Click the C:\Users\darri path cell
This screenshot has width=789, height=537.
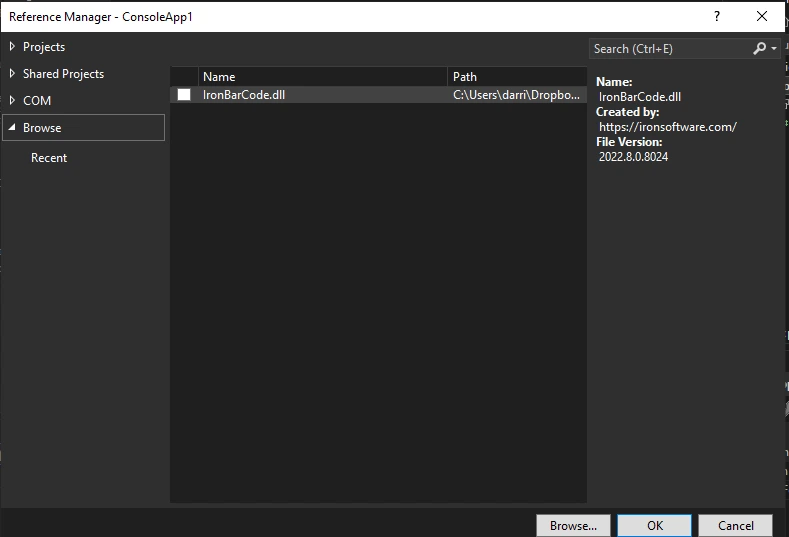516,95
